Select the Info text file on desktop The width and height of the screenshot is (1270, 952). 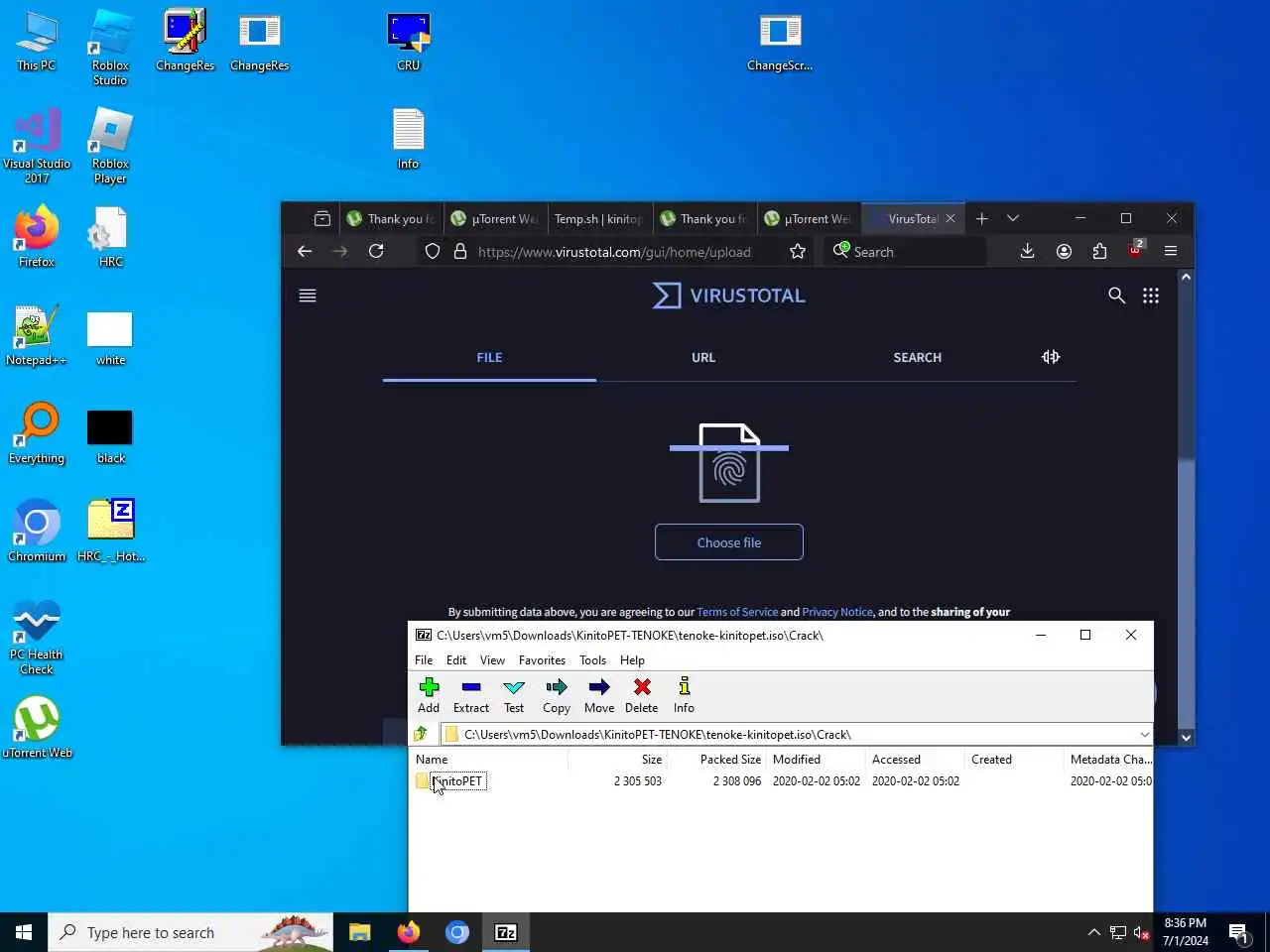pyautogui.click(x=408, y=139)
